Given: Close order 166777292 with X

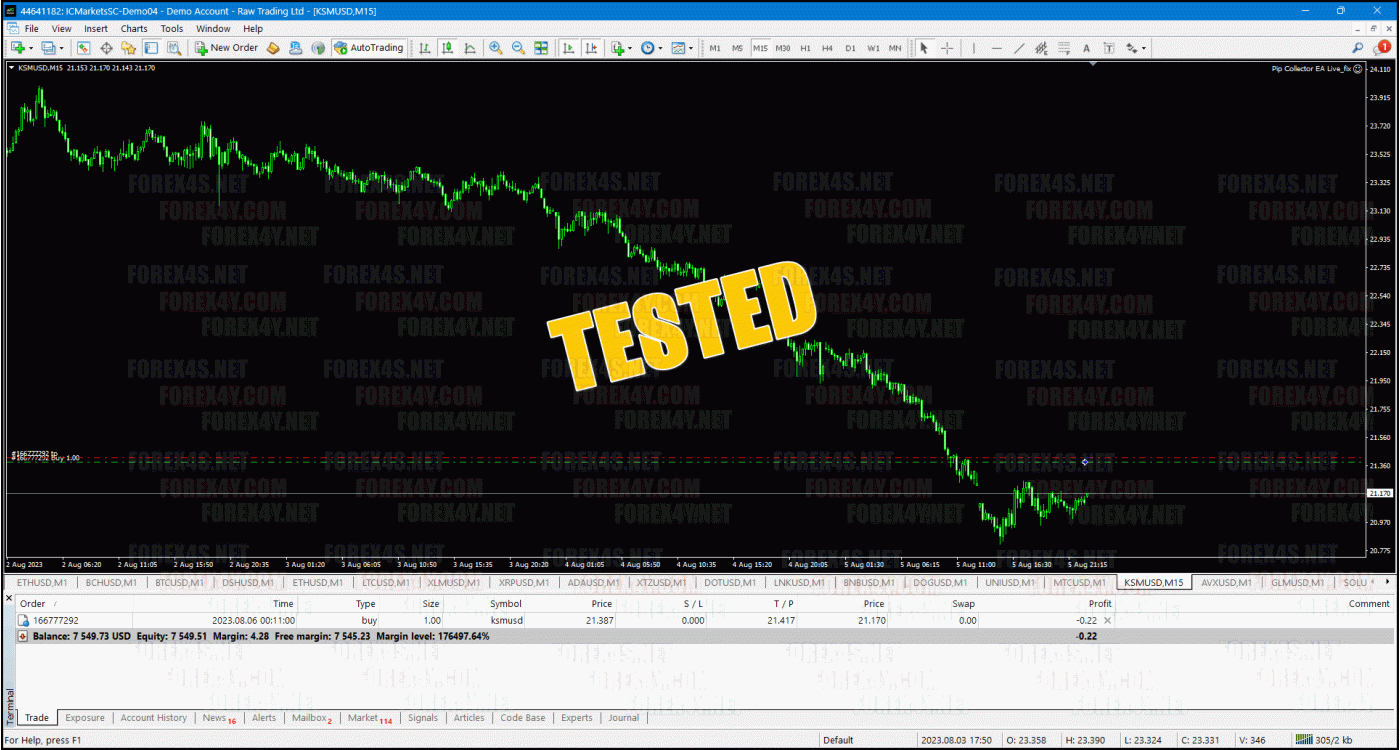Looking at the screenshot, I should click(x=1106, y=621).
